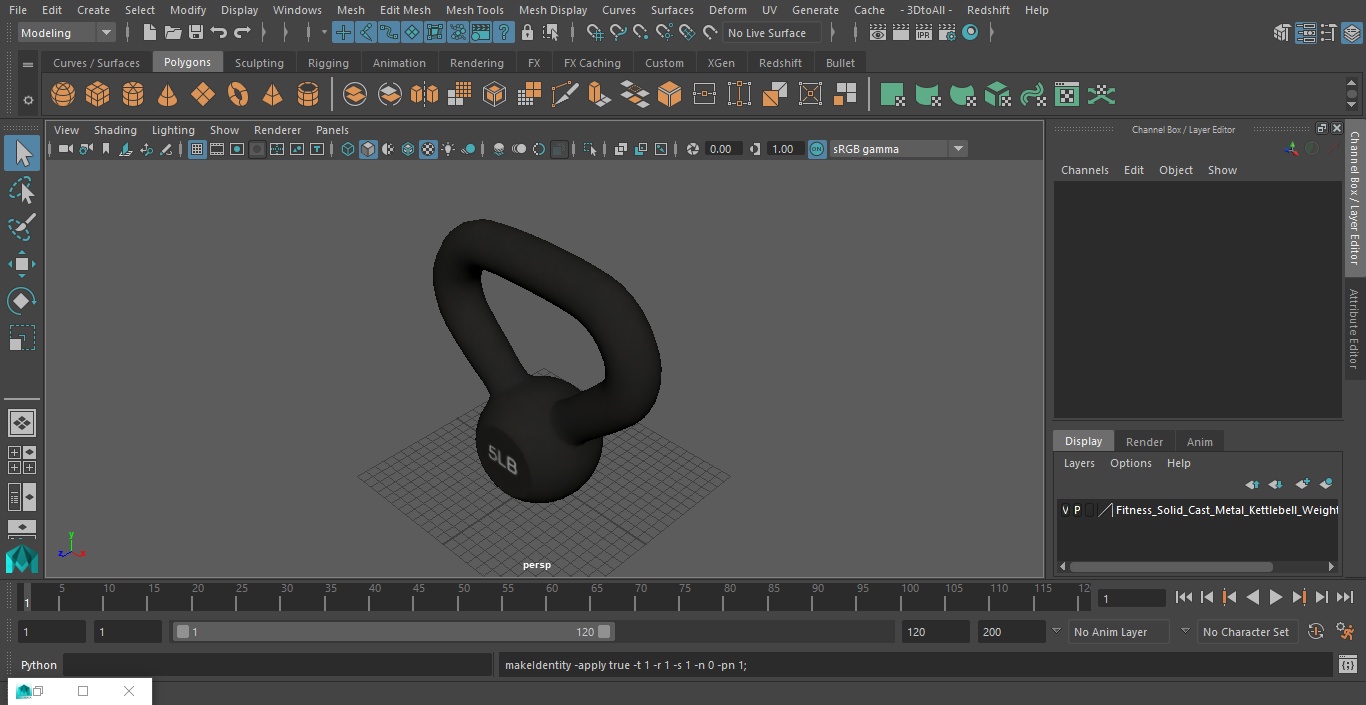Create a polygon cylinder from the shelf
This screenshot has height=705, width=1366.
(133, 95)
